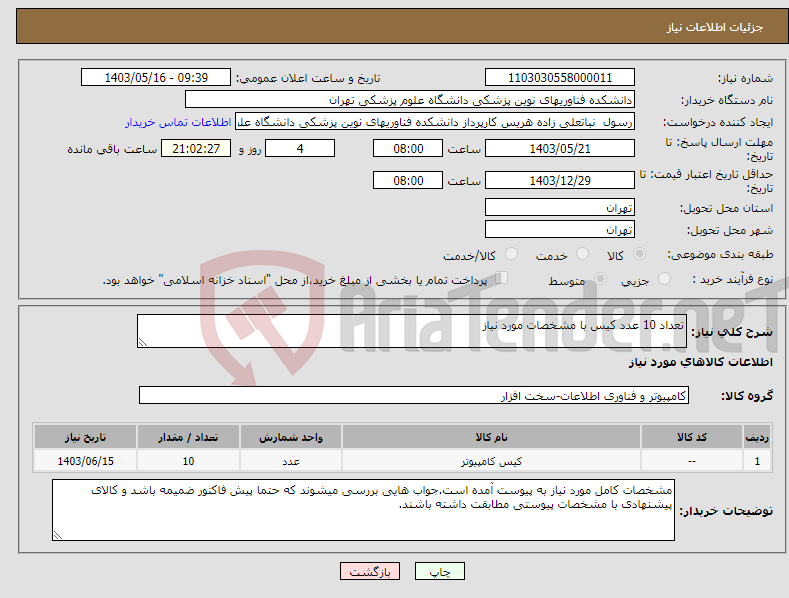The height and width of the screenshot is (598, 789).
Task: Click the استان محل تحویل field تهران
Action: point(560,207)
